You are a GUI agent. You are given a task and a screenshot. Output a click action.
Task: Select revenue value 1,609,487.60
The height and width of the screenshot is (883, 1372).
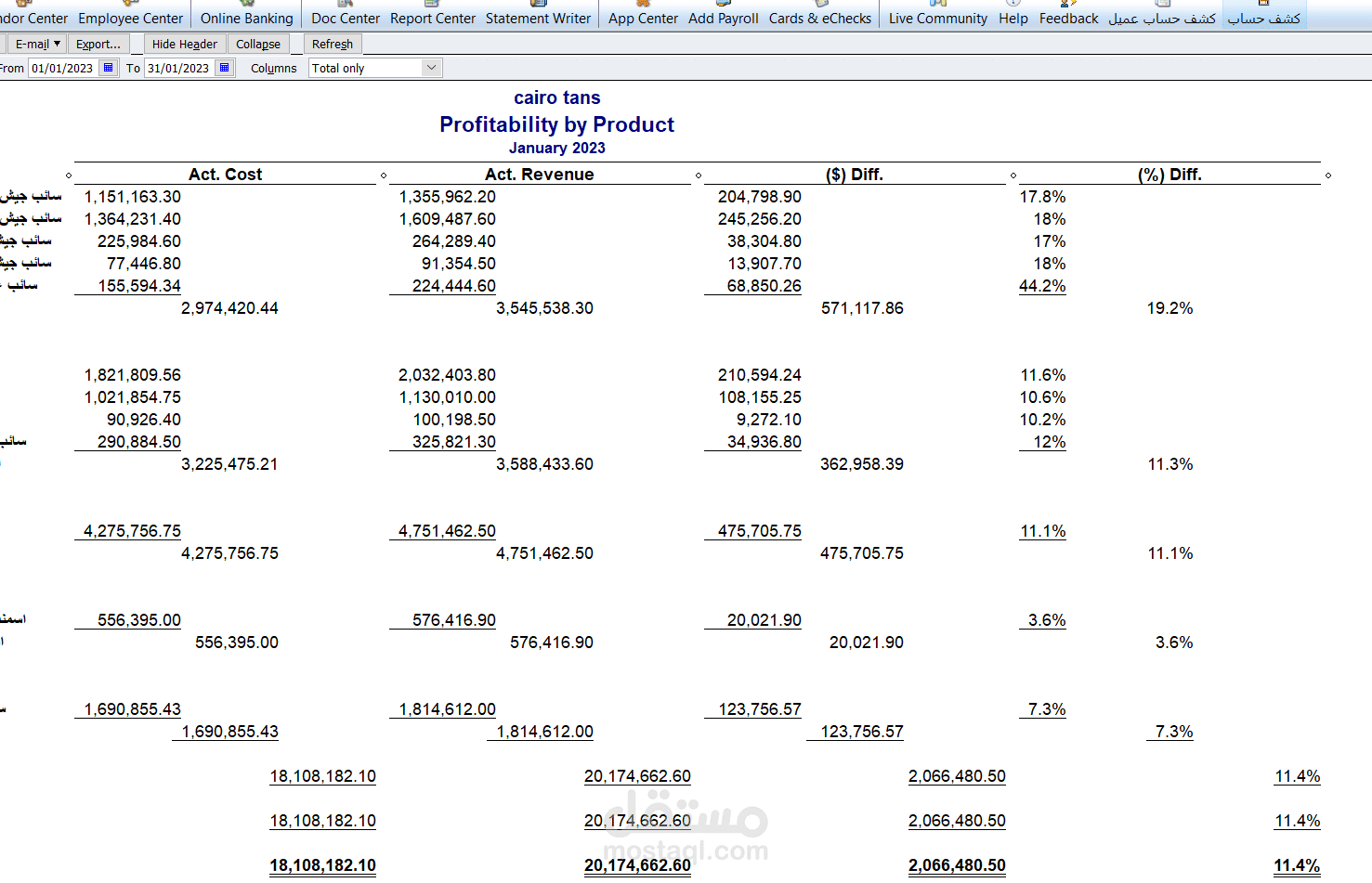(x=448, y=219)
